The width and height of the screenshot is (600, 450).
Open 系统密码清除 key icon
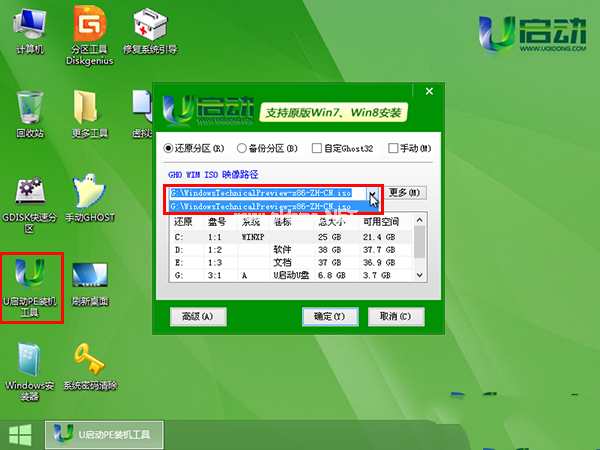click(90, 361)
